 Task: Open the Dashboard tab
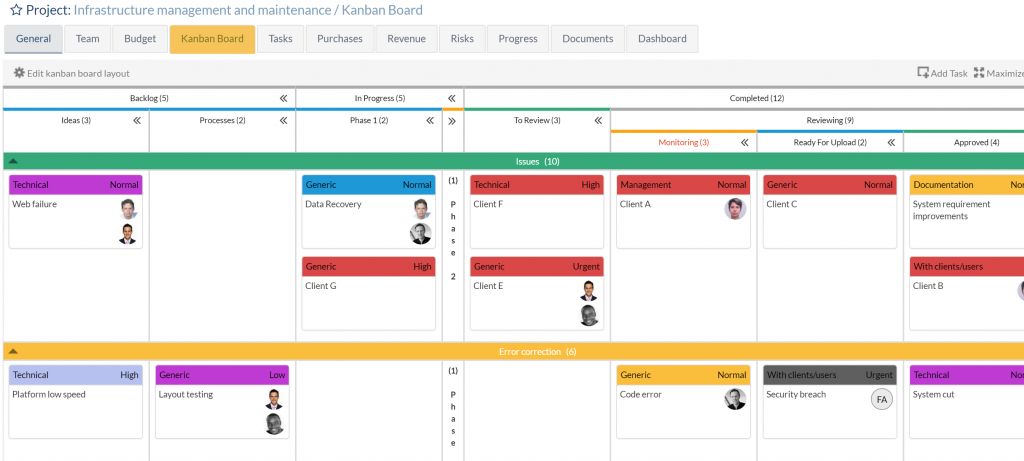[x=662, y=39]
